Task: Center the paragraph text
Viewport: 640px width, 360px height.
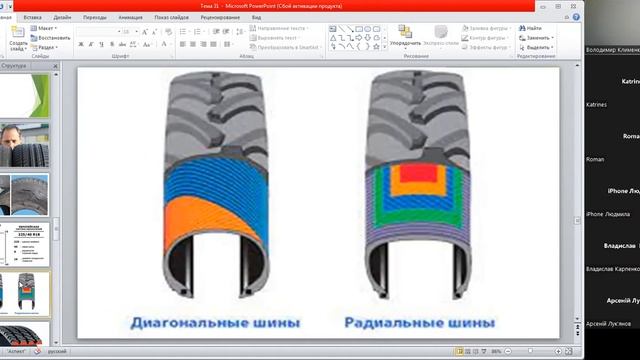Action: tap(193, 44)
